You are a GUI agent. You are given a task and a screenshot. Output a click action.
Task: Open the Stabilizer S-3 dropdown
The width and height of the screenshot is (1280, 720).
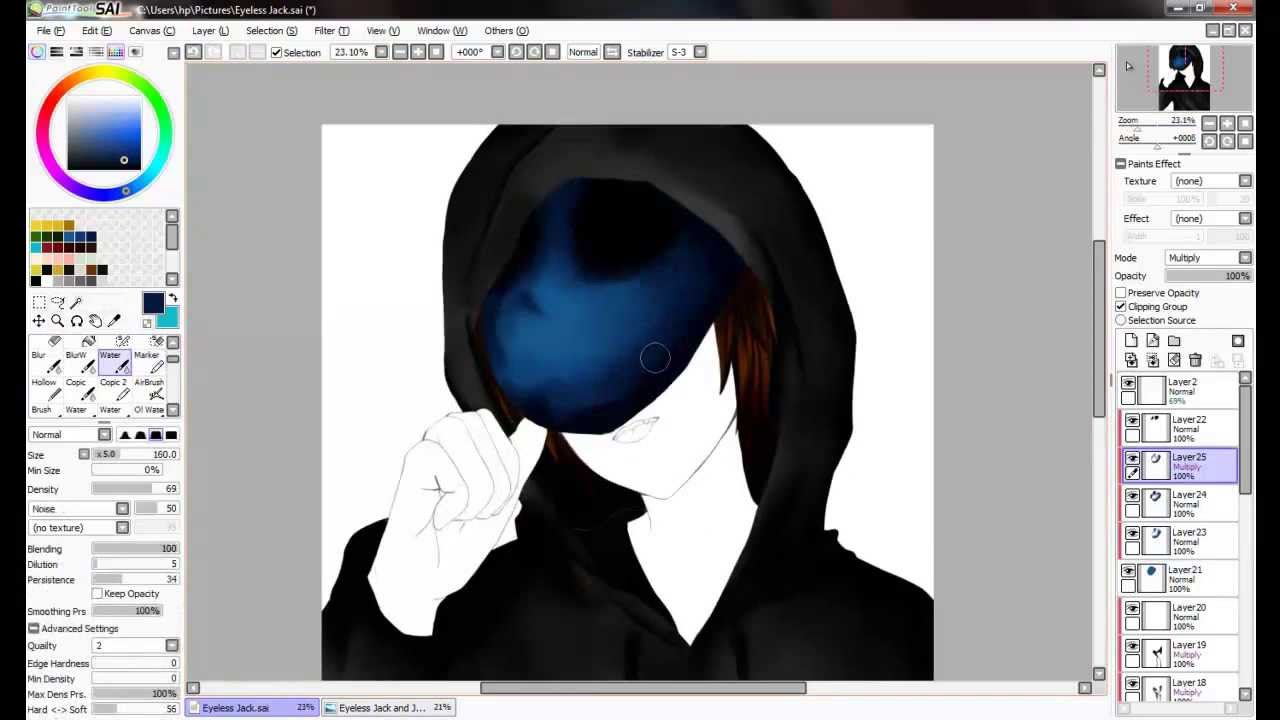(687, 52)
